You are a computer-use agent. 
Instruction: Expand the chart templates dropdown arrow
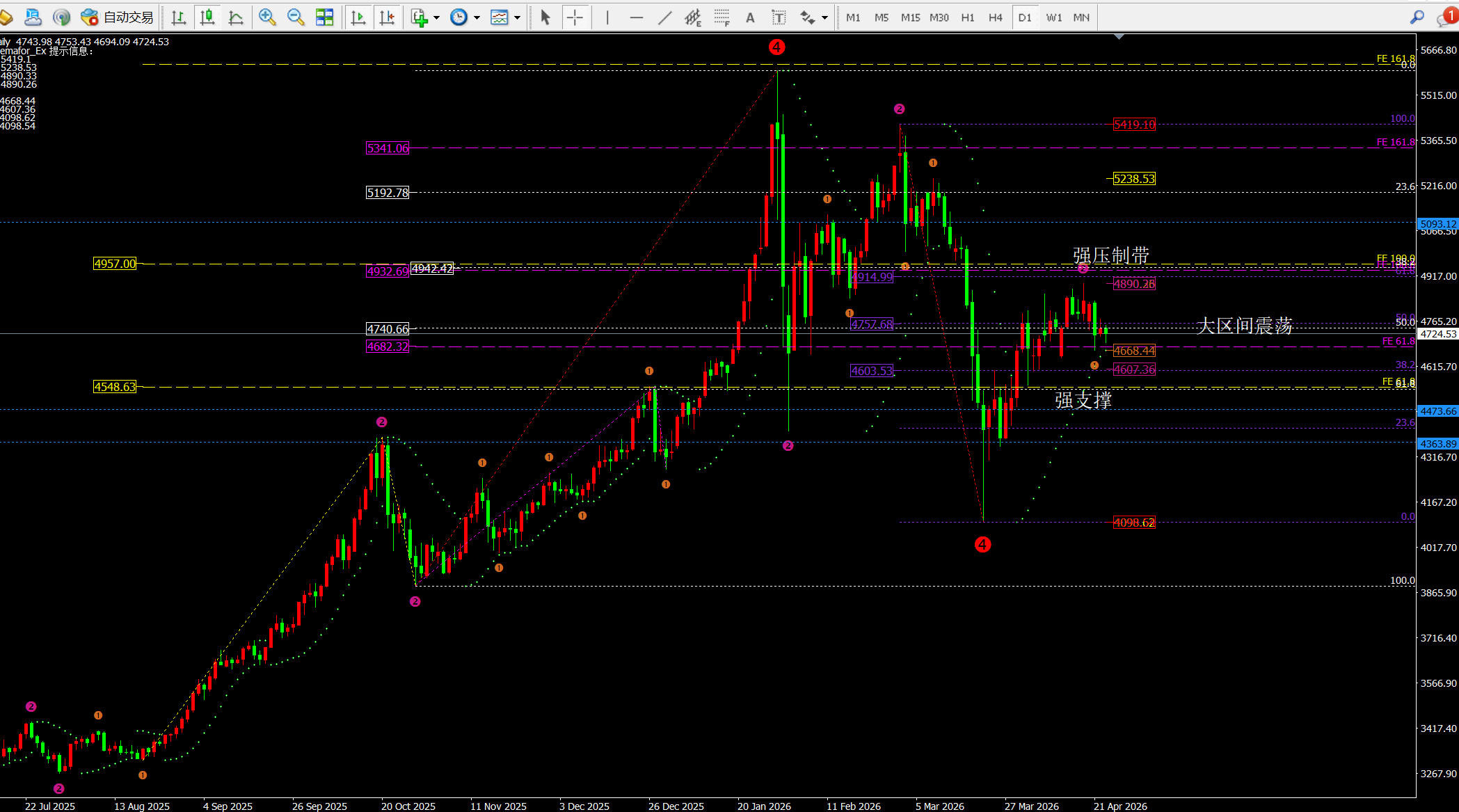pos(517,17)
